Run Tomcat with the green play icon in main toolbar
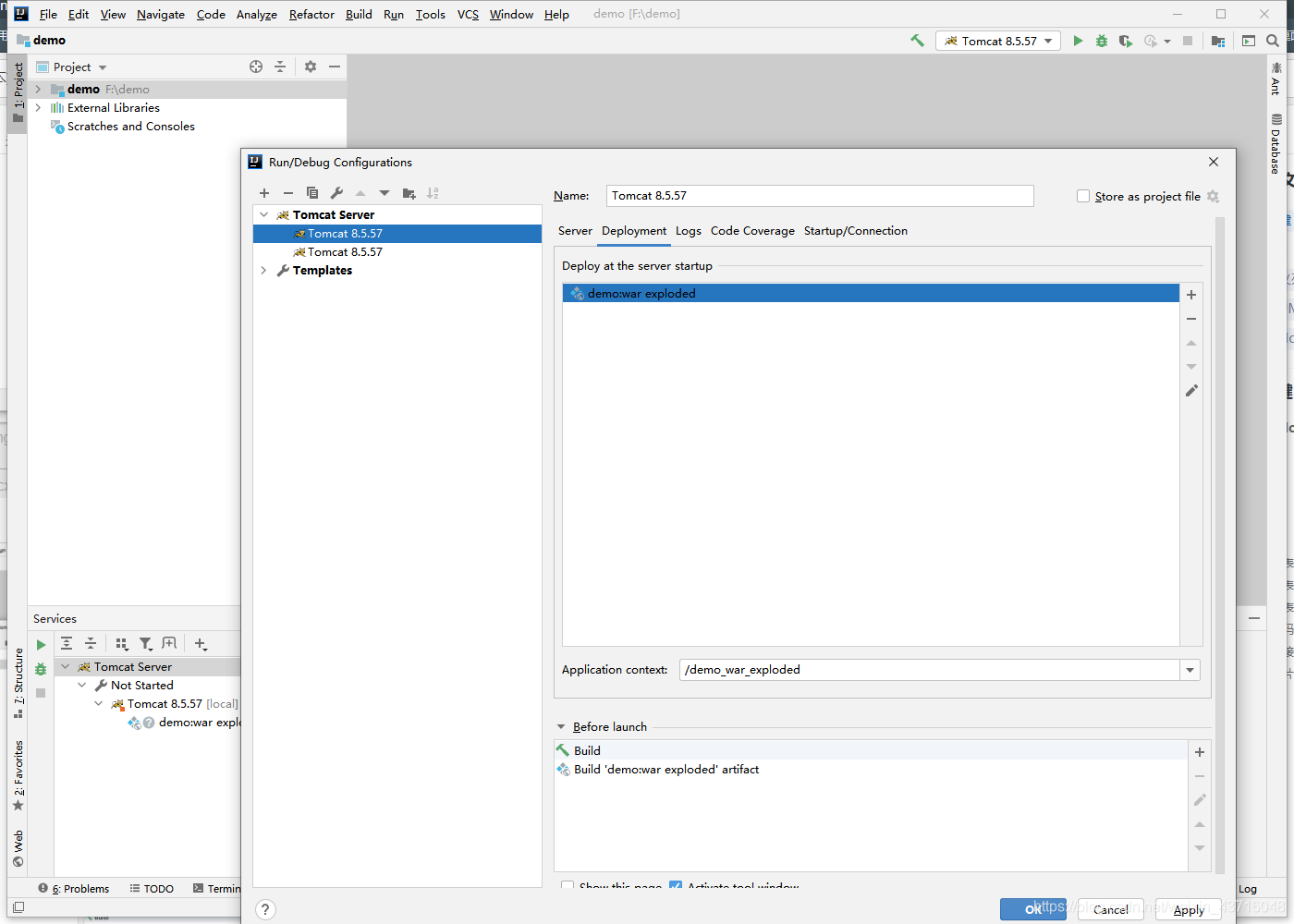1294x924 pixels. [1078, 41]
